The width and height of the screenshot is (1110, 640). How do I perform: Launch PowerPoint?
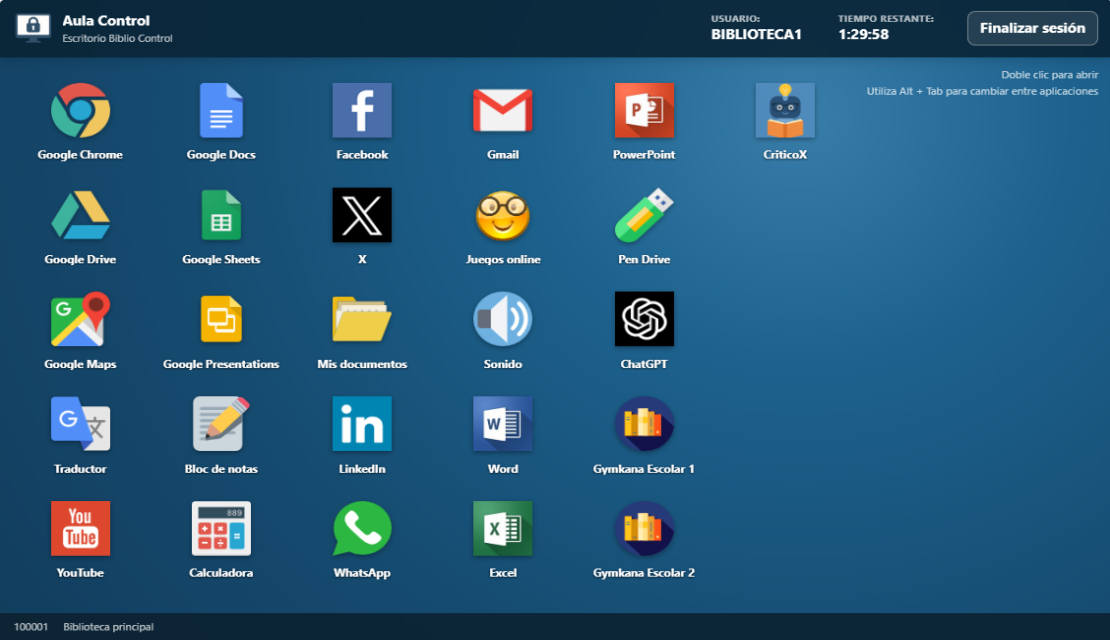pos(644,110)
